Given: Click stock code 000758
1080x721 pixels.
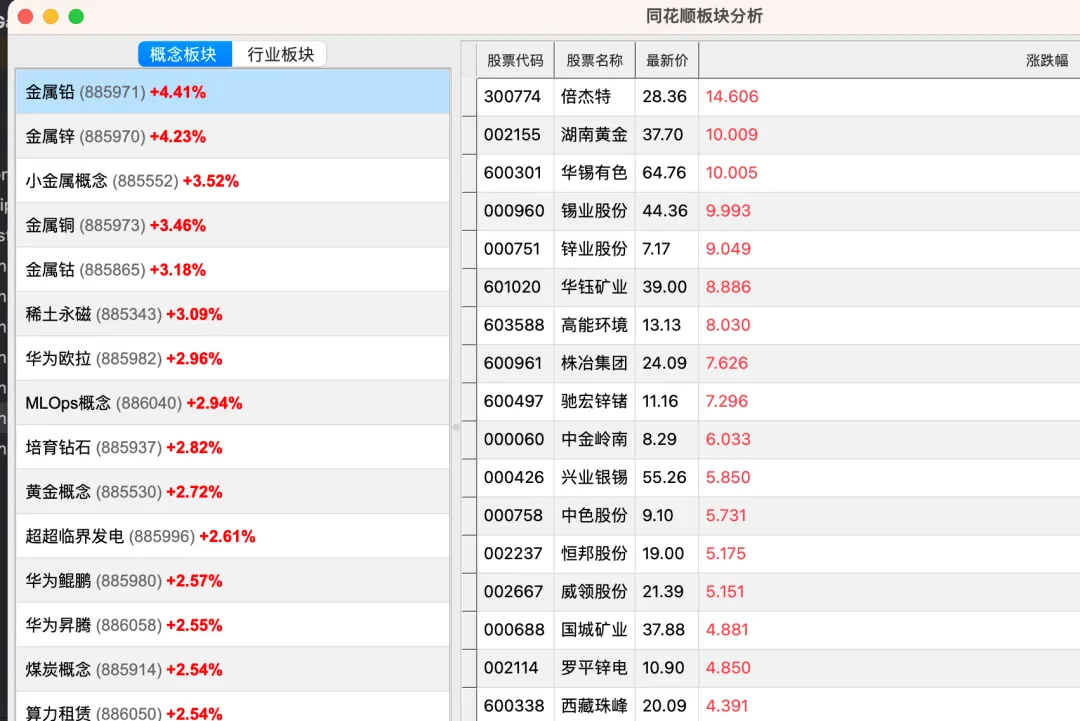Looking at the screenshot, I should coord(513,515).
